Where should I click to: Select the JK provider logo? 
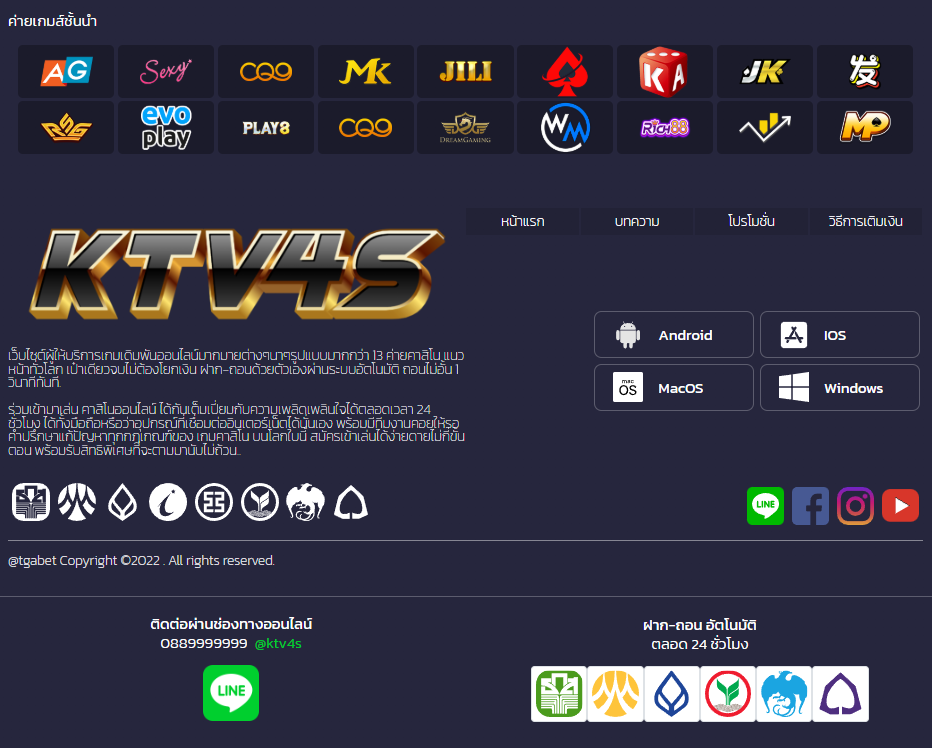[765, 71]
